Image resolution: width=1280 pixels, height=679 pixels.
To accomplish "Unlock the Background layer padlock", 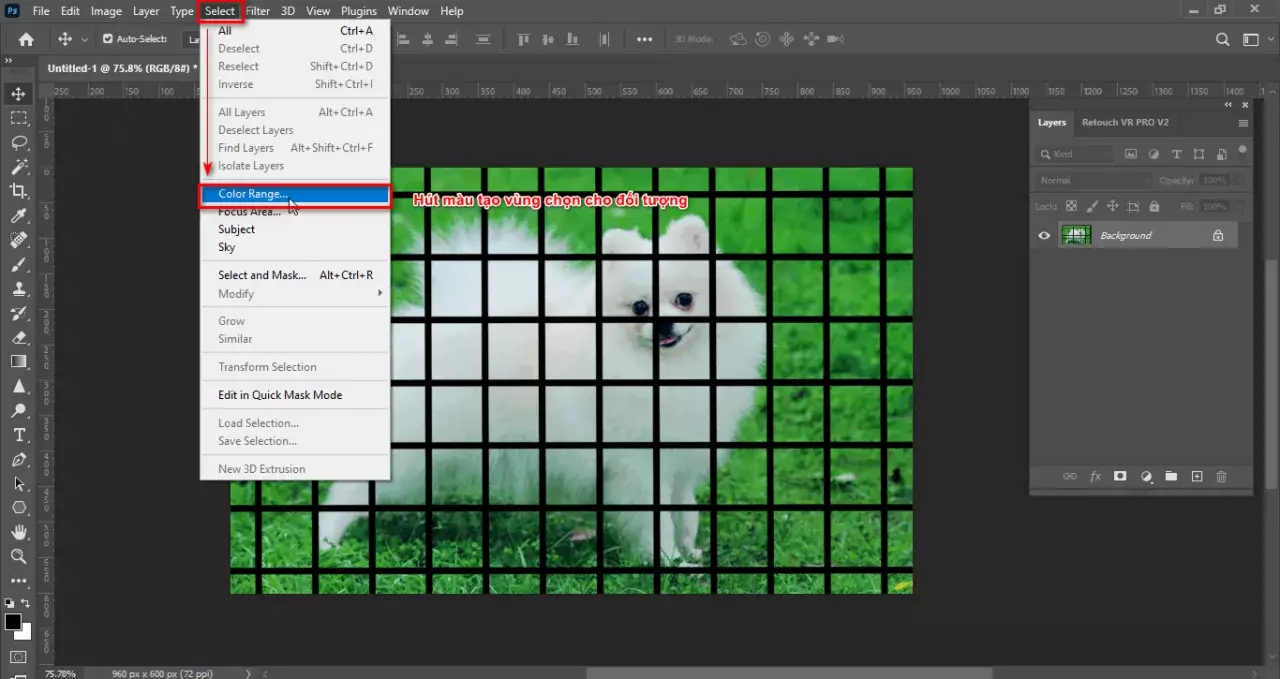I will pyautogui.click(x=1218, y=235).
